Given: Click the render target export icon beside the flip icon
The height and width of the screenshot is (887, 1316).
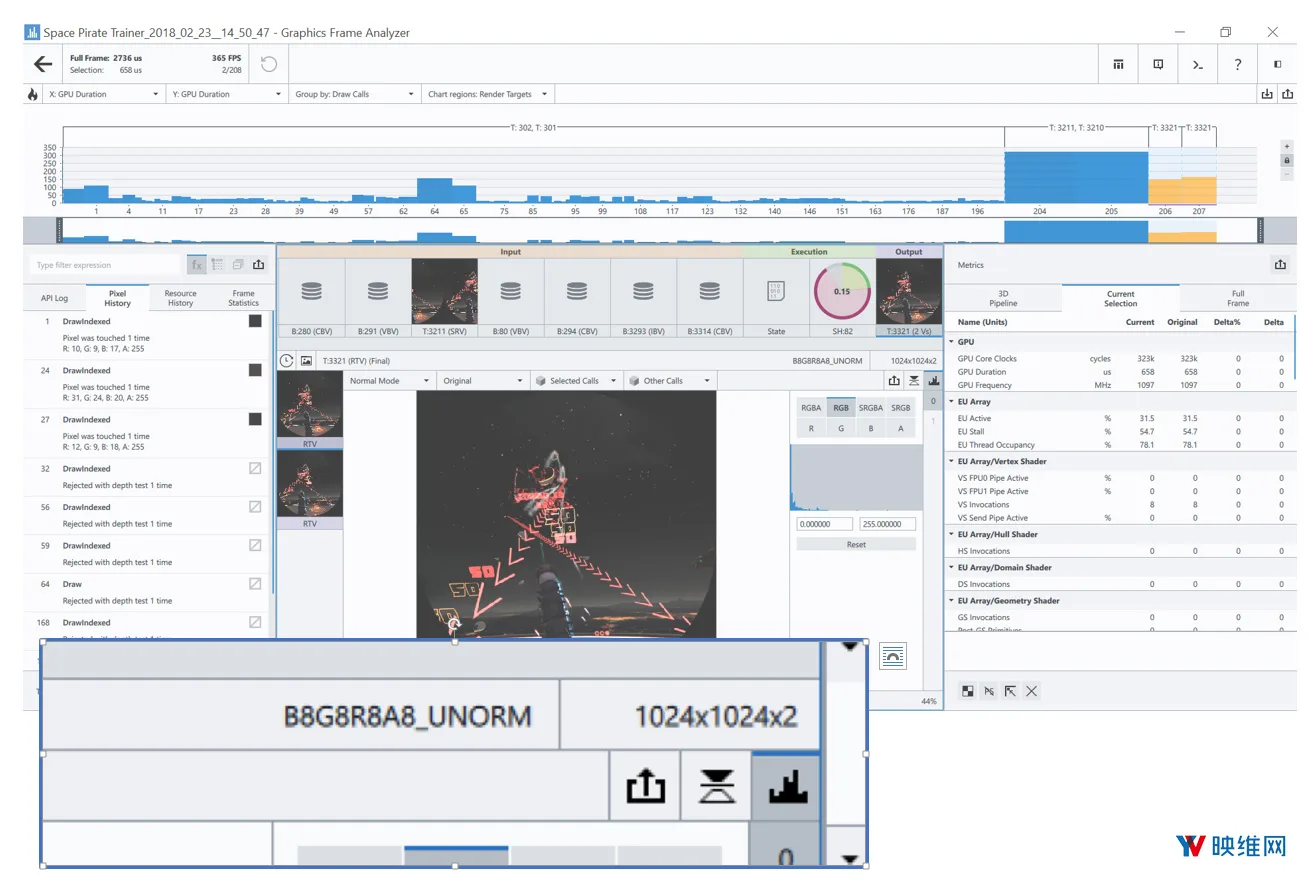Looking at the screenshot, I should click(x=894, y=381).
